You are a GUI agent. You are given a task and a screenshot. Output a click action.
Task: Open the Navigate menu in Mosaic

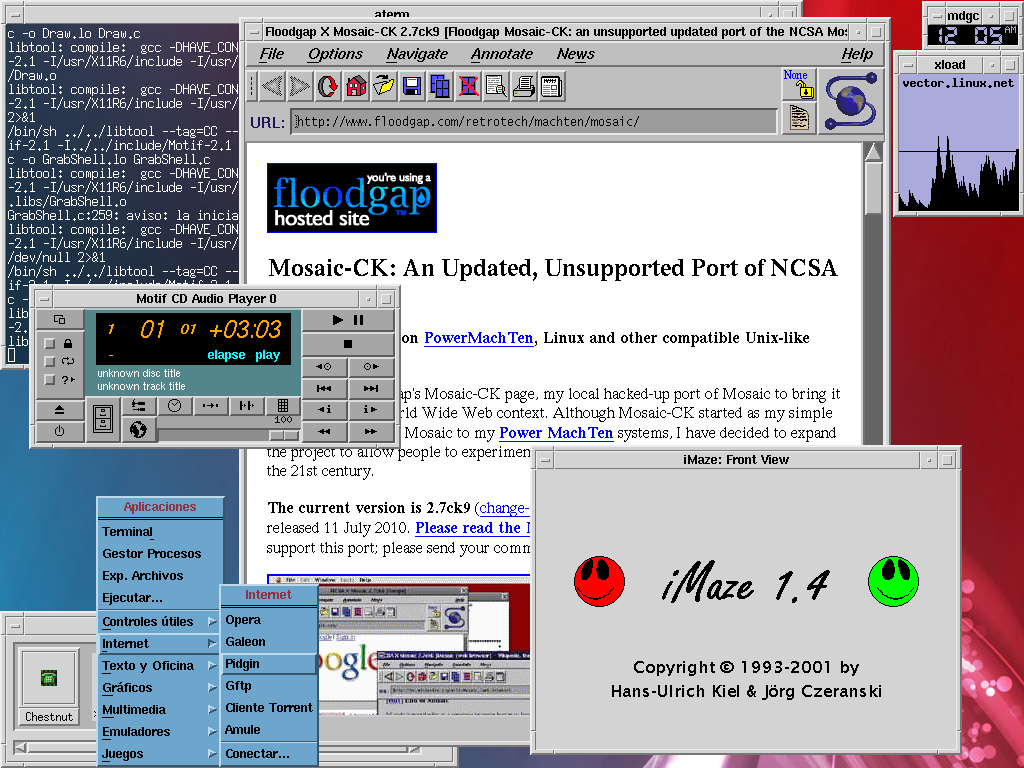pos(417,54)
